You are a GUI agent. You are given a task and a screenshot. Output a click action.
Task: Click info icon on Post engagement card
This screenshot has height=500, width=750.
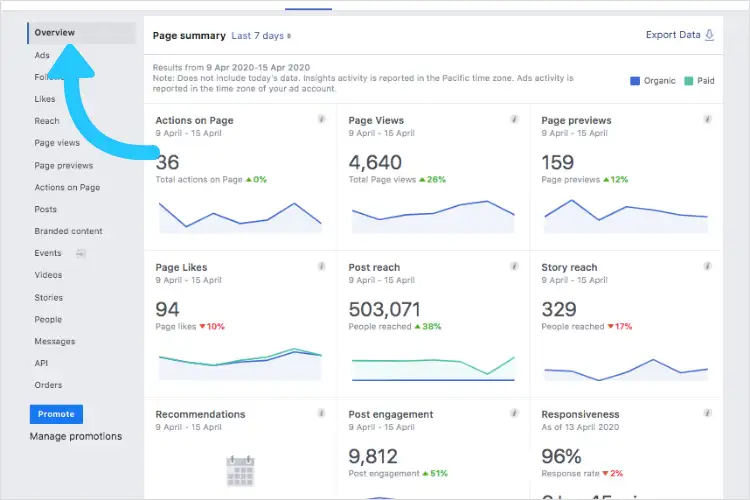tap(514, 413)
